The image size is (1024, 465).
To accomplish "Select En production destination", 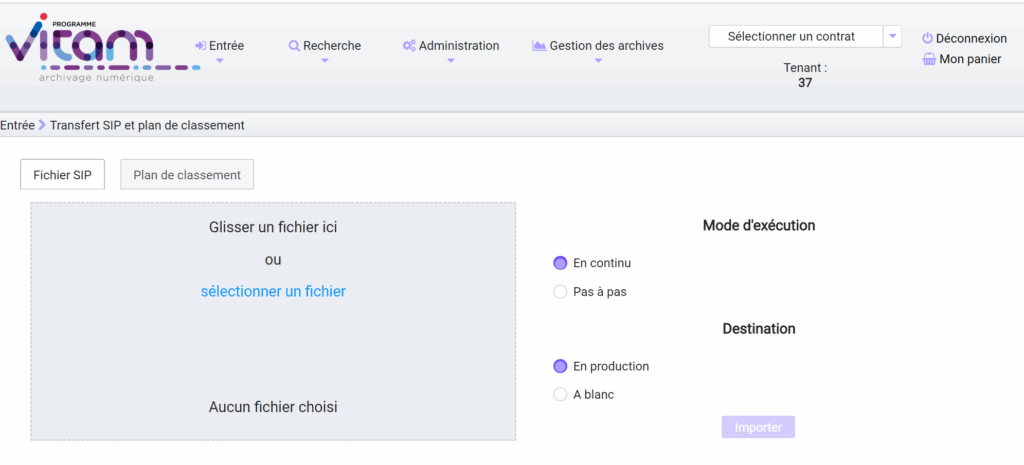I will (x=560, y=366).
